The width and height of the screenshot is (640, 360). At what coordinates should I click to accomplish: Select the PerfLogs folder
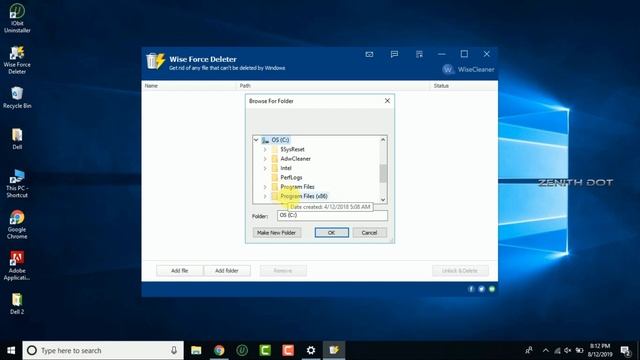(x=291, y=178)
